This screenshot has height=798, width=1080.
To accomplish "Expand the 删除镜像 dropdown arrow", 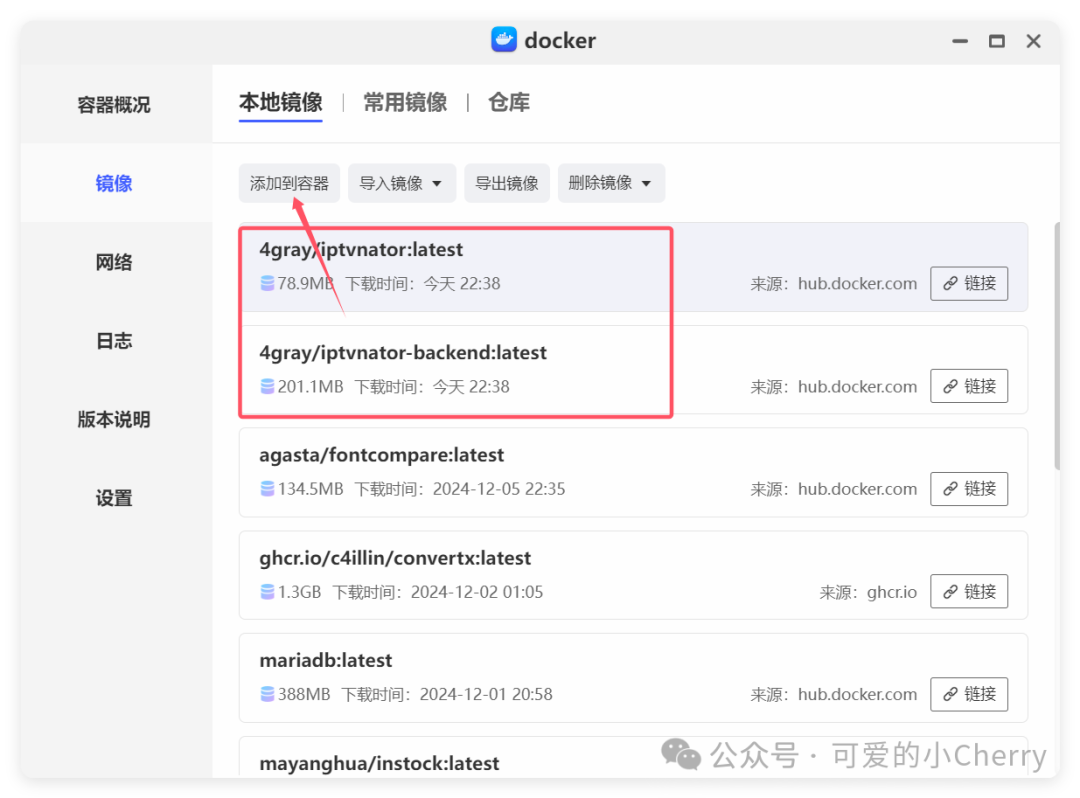I will [x=646, y=184].
